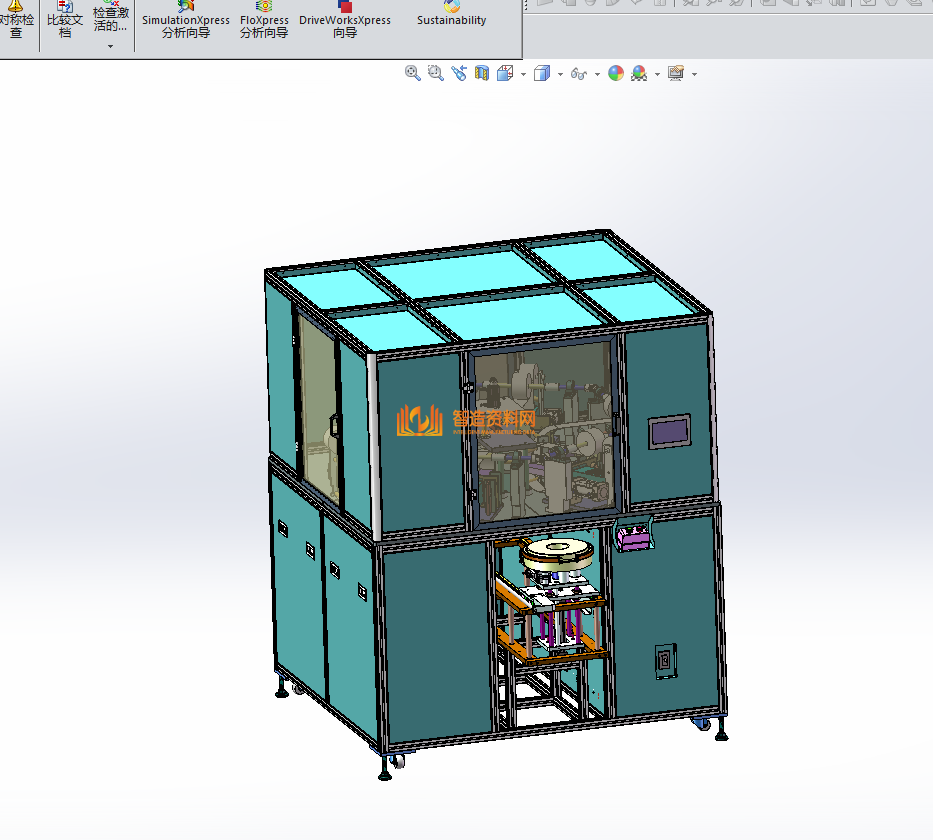Start the DriveWorksXpress 向导
Viewport: 933px width, 840px height.
point(345,20)
